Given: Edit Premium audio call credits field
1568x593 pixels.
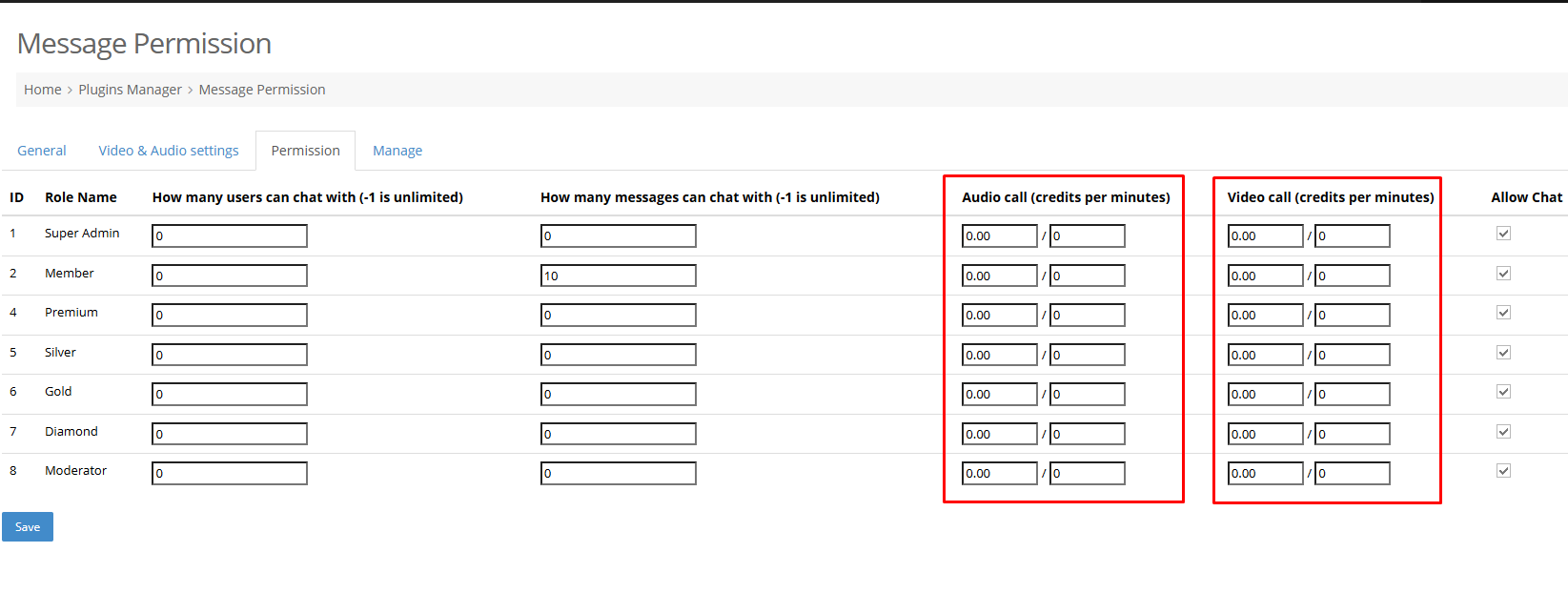Looking at the screenshot, I should (x=1000, y=315).
